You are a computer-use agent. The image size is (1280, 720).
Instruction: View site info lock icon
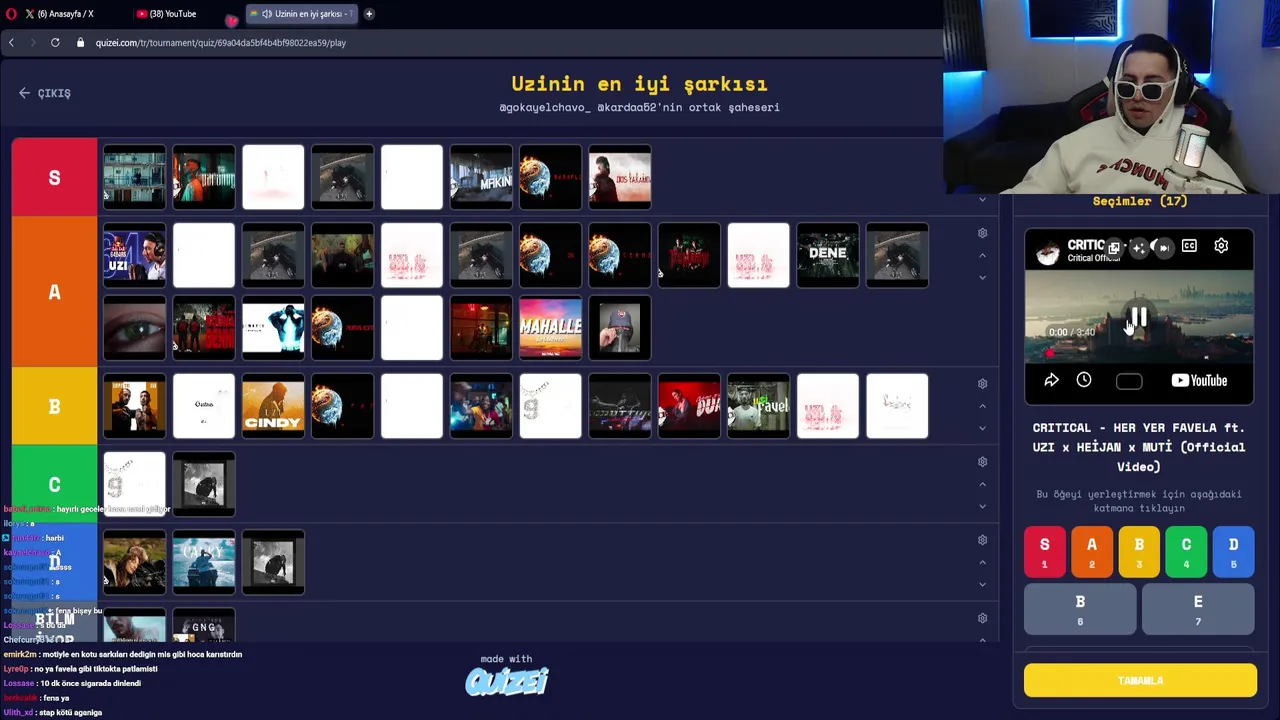click(80, 43)
